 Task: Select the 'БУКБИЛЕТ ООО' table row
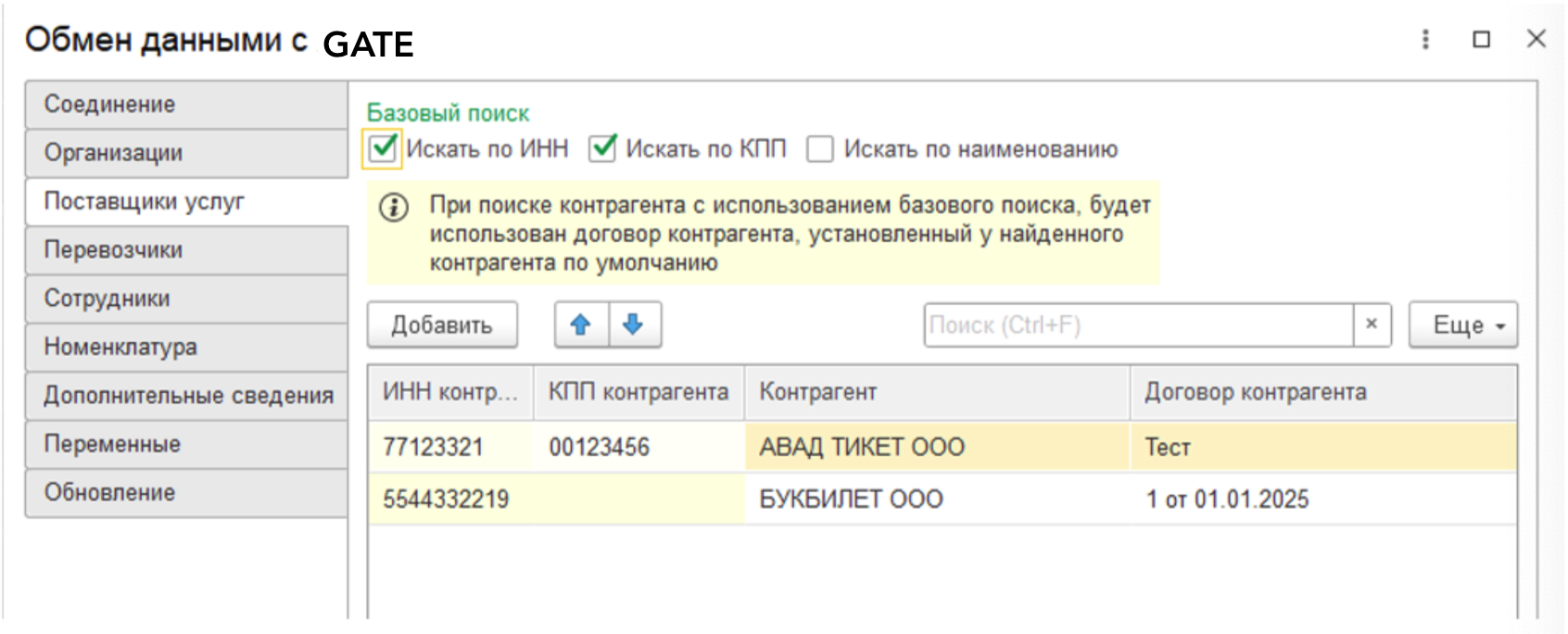pos(851,500)
